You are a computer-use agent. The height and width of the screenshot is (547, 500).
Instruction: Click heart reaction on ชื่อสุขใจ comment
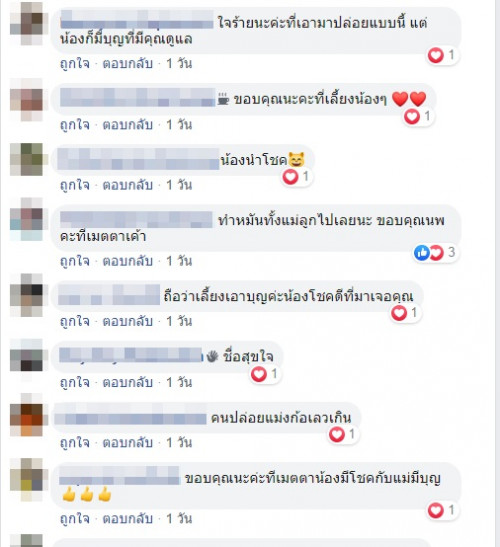tap(266, 374)
